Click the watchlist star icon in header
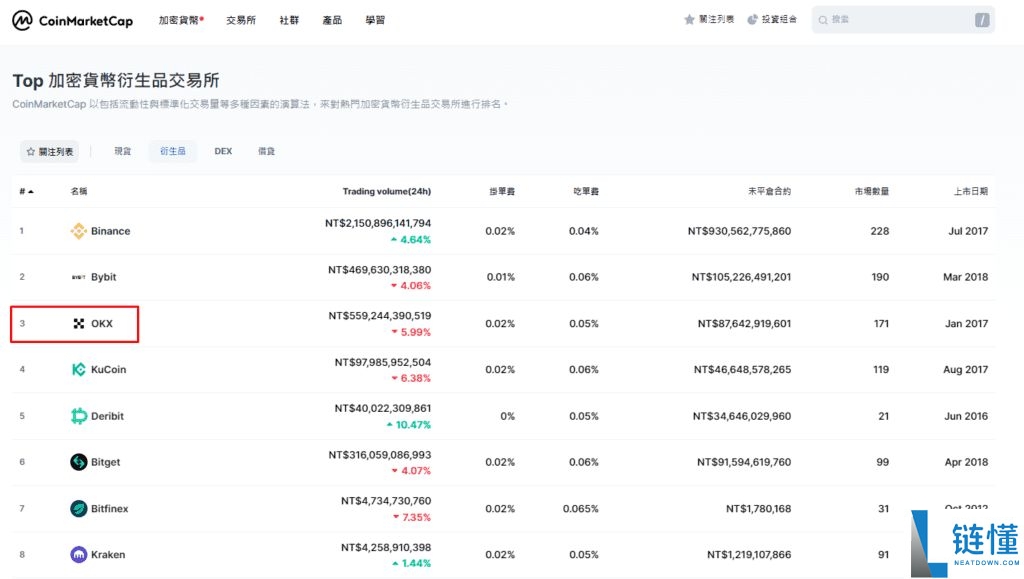 tap(689, 20)
